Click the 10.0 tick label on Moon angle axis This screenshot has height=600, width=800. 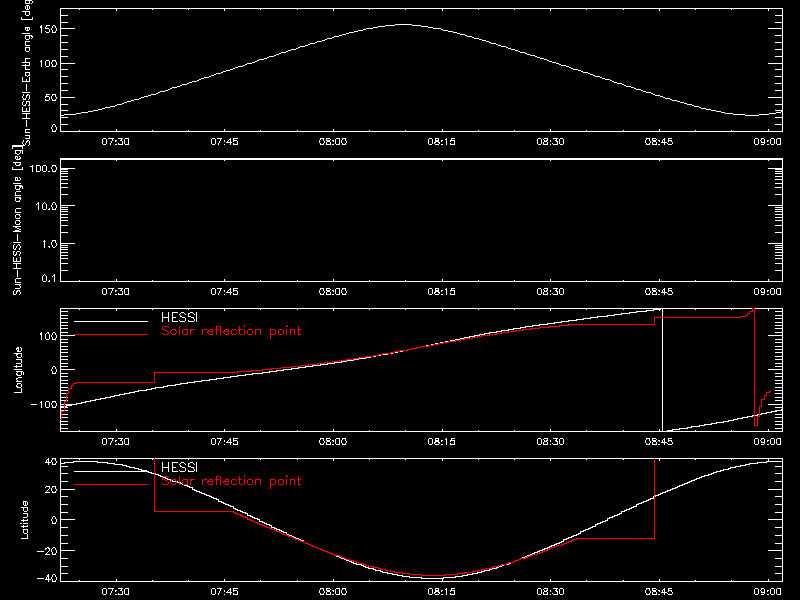pyautogui.click(x=46, y=206)
